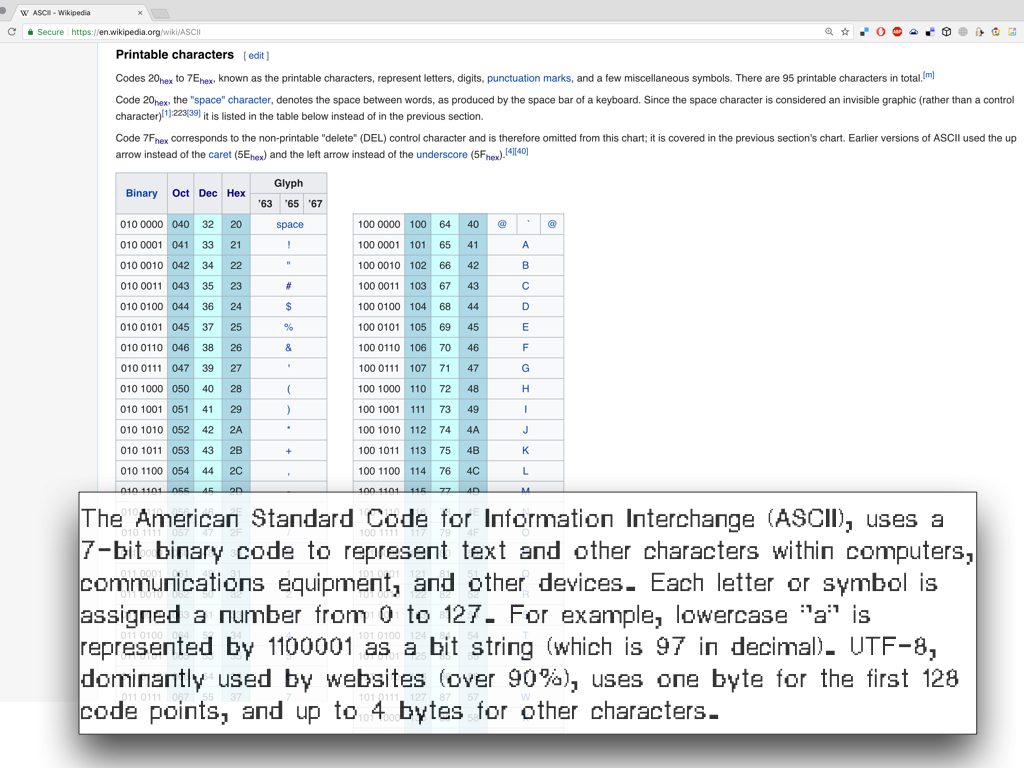Open the % glyph link
1024x768 pixels.
289,327
